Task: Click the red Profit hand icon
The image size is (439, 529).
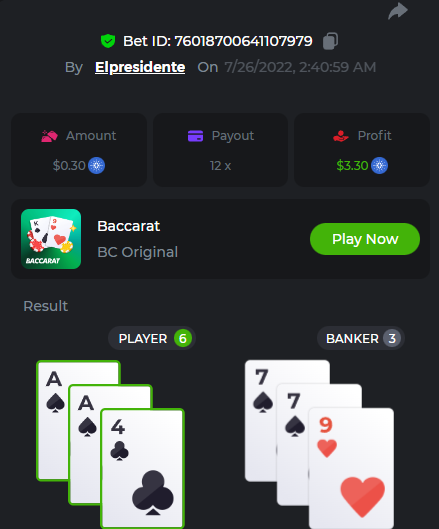Action: tap(341, 136)
